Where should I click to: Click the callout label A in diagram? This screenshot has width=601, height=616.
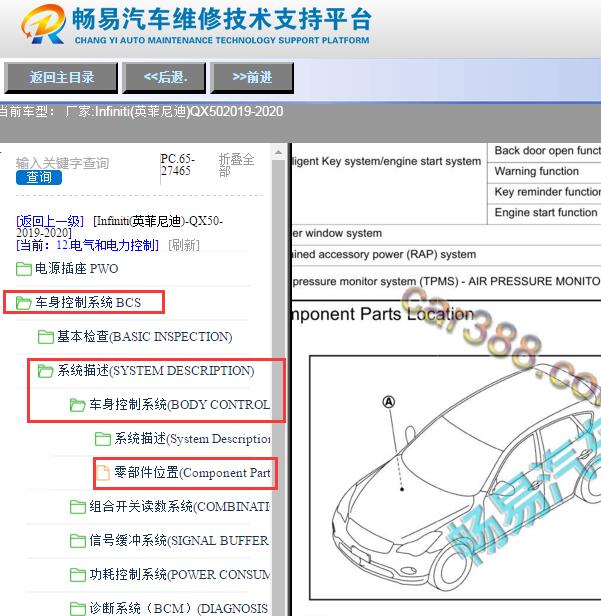pos(388,402)
